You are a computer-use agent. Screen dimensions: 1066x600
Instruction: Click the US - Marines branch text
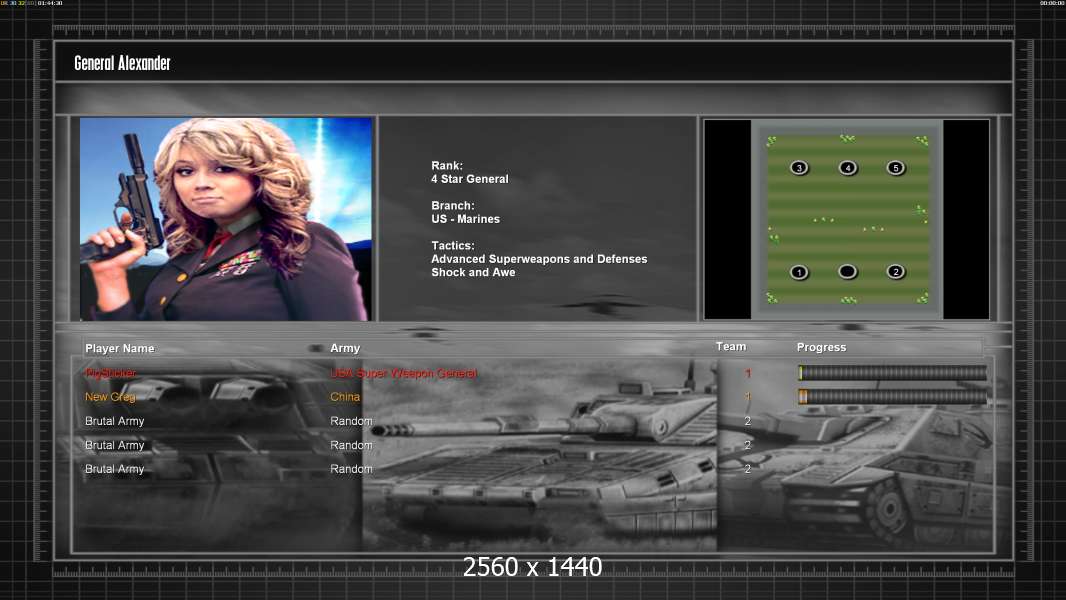click(465, 219)
